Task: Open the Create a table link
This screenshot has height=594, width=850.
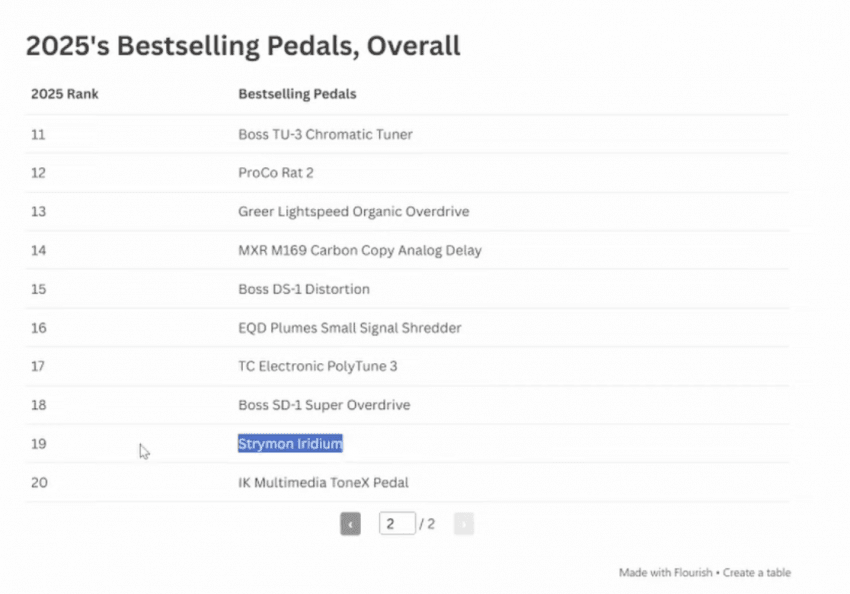Action: (756, 573)
